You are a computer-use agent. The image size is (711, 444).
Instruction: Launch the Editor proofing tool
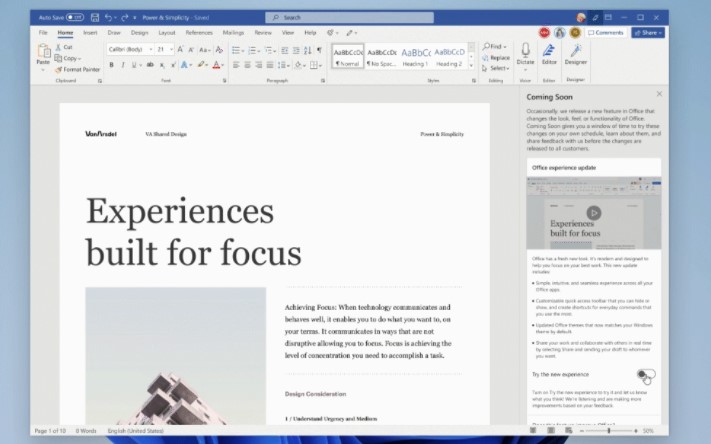[x=549, y=53]
